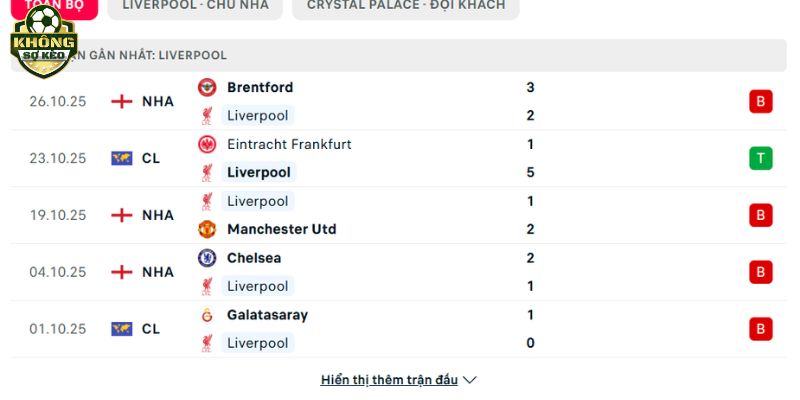Click the green T result badge
800x400 pixels.
[761, 158]
